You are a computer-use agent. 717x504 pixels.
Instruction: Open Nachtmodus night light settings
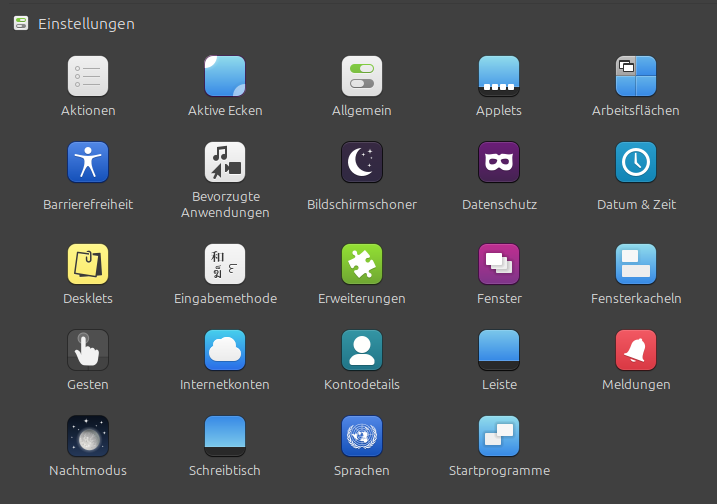pyautogui.click(x=88, y=436)
